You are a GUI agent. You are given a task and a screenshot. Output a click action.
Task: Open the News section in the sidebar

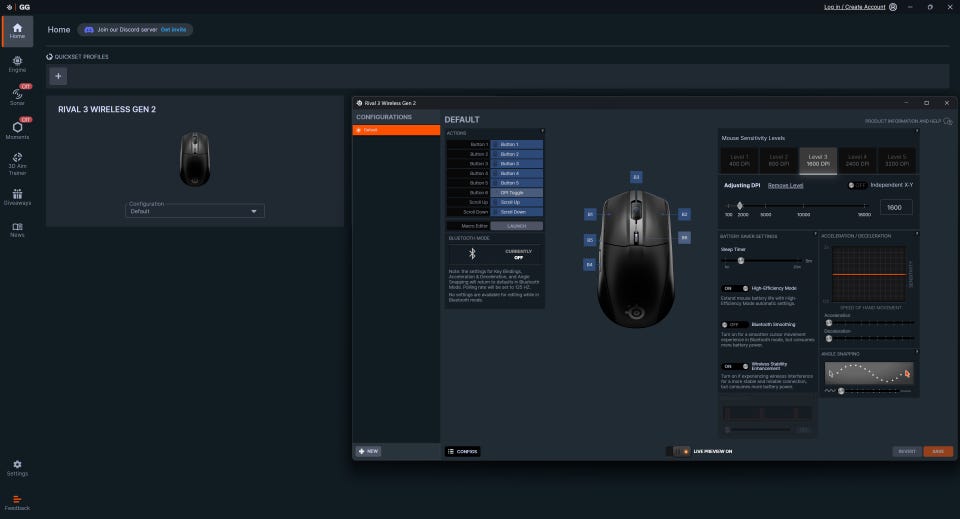pyautogui.click(x=17, y=230)
